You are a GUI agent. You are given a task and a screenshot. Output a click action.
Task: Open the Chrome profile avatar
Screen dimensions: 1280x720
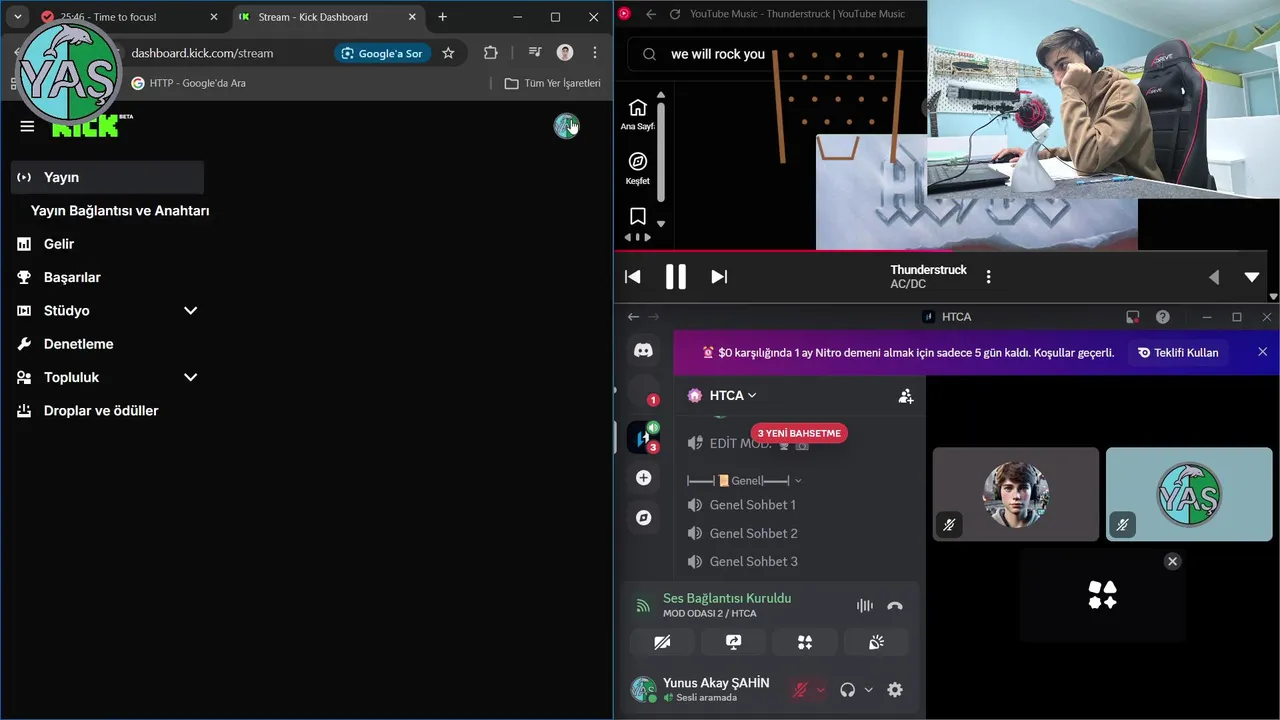point(565,53)
